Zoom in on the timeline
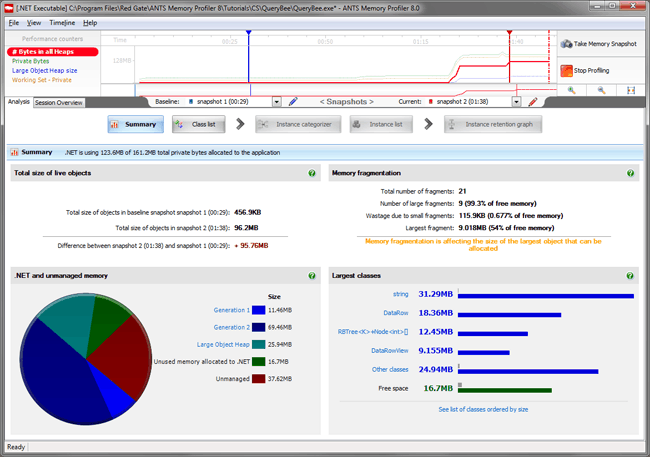Image resolution: width=650 pixels, height=457 pixels. tap(572, 90)
